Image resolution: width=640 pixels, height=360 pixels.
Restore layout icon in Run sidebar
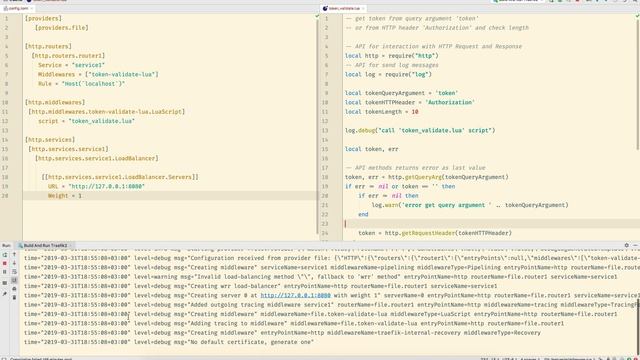(5, 283)
